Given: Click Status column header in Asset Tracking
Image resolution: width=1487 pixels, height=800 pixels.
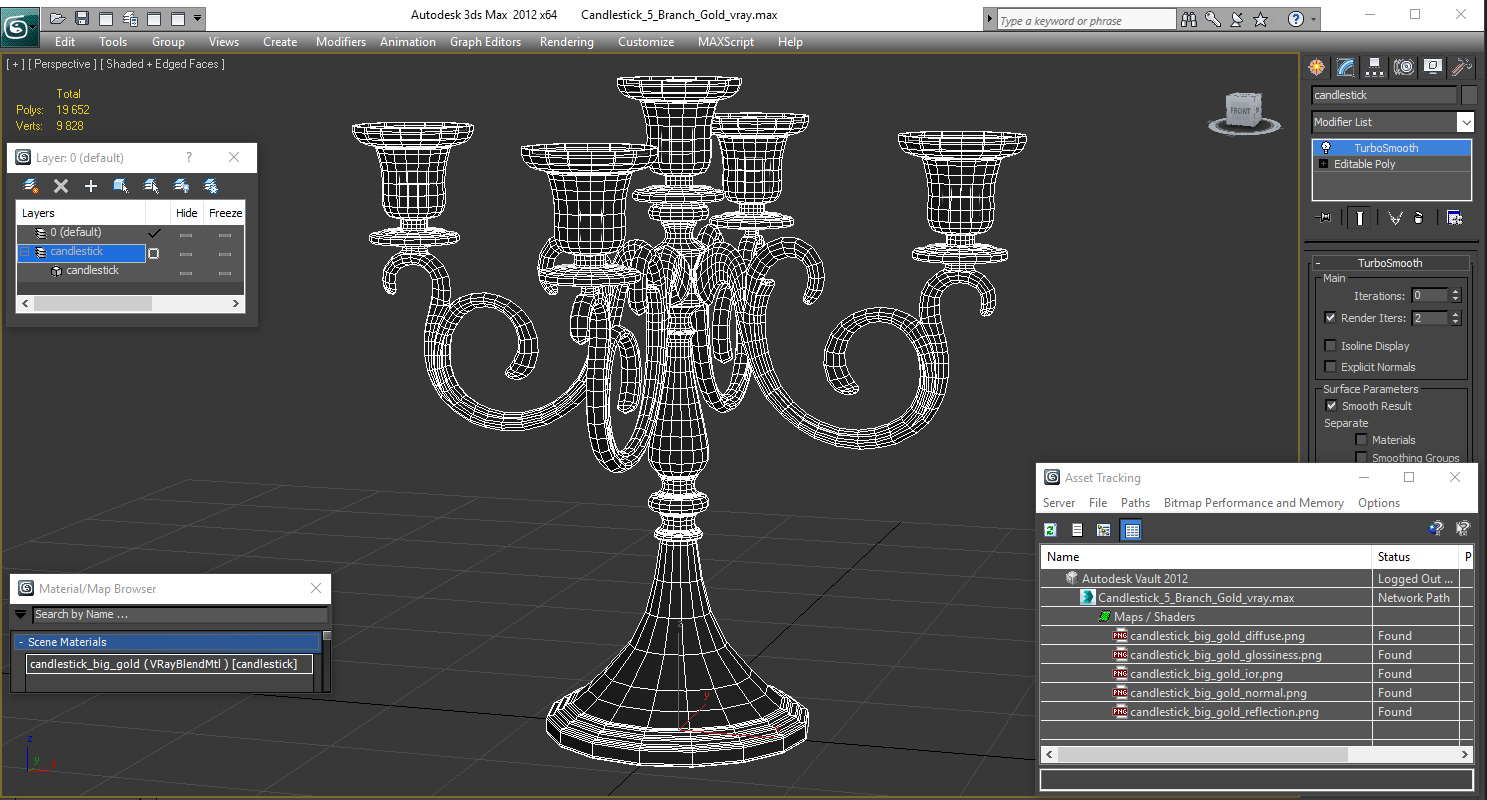Looking at the screenshot, I should tap(1416, 557).
